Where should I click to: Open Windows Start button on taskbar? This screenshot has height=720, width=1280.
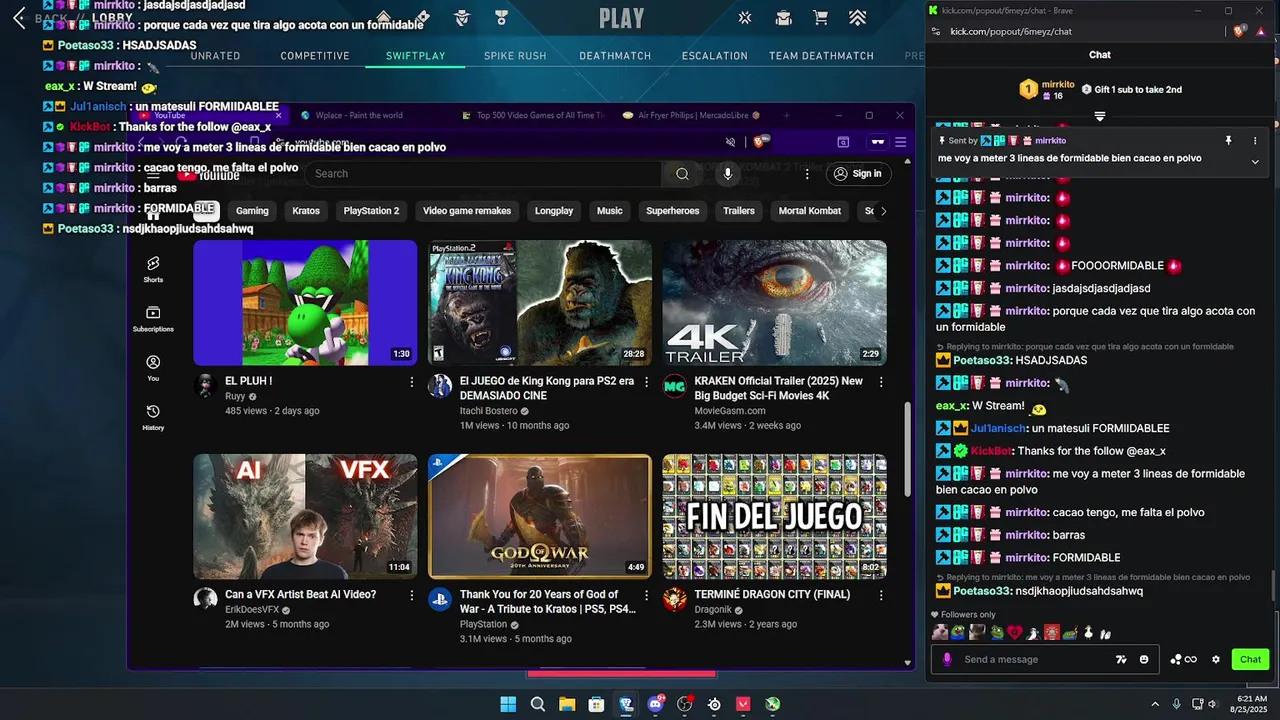coord(508,704)
